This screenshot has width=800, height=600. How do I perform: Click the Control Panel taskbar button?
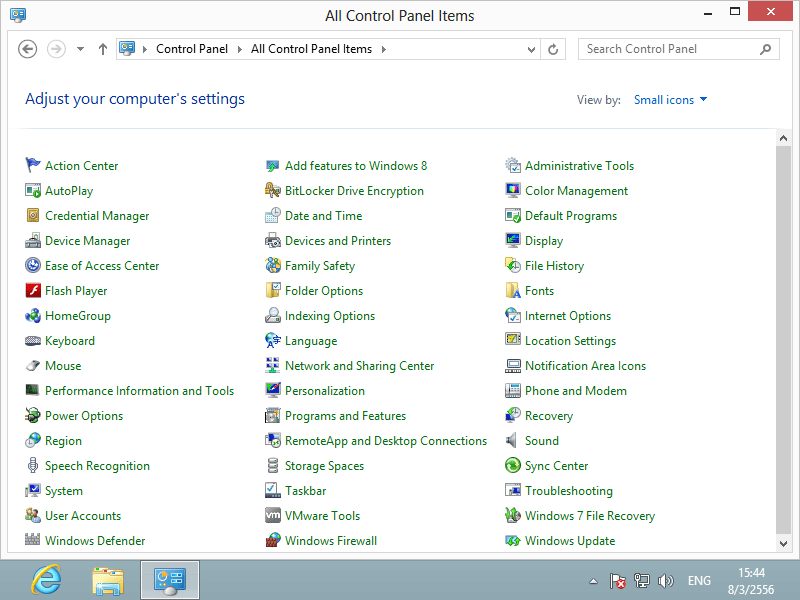[170, 580]
